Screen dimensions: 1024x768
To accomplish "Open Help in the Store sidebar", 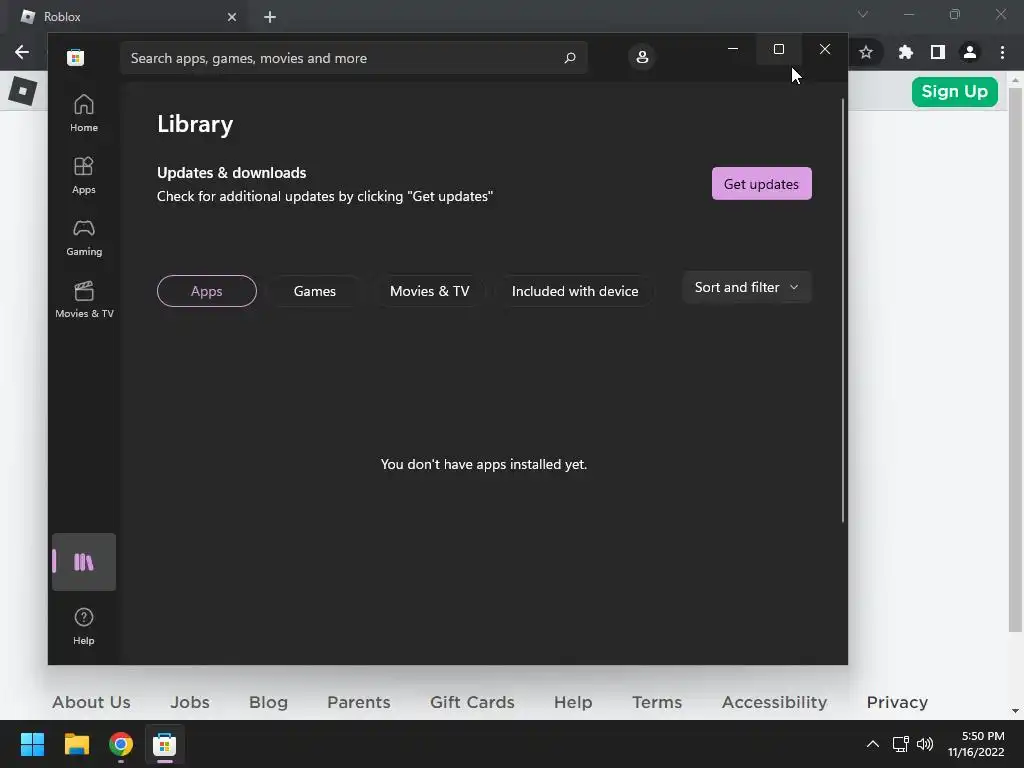I will 84,626.
